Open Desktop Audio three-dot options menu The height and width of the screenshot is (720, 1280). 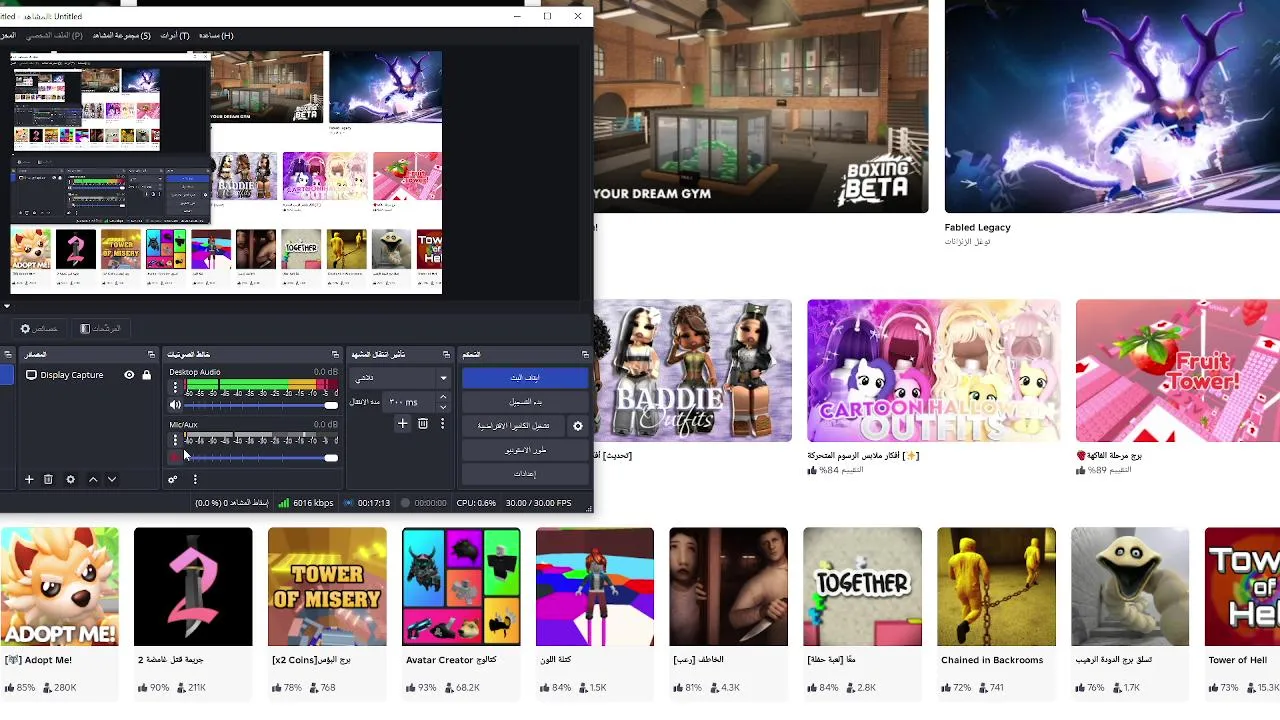pos(175,387)
